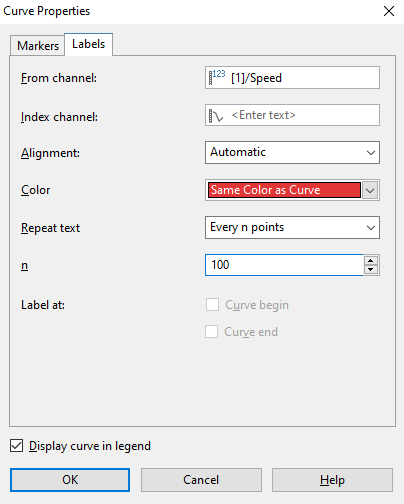Viewport: 404px width, 504px height.
Task: Close the Curve Properties dialog
Action: (389, 11)
